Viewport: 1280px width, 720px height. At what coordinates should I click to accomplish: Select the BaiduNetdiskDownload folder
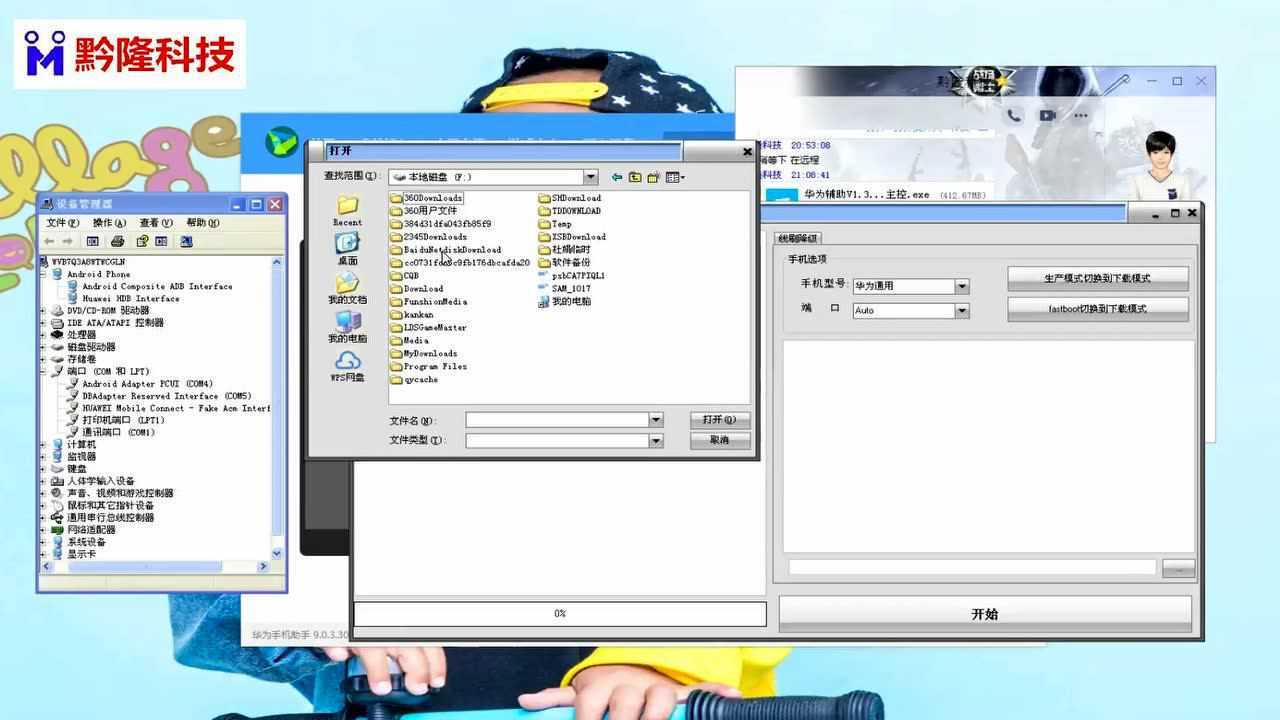point(452,250)
